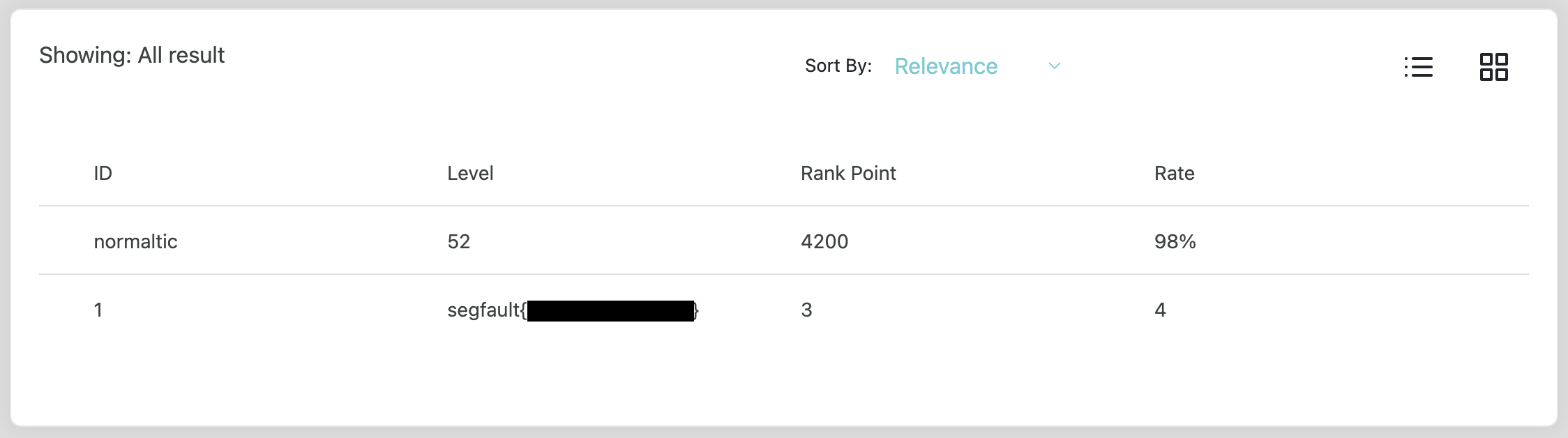Click the Rank Point column header

coord(848,173)
